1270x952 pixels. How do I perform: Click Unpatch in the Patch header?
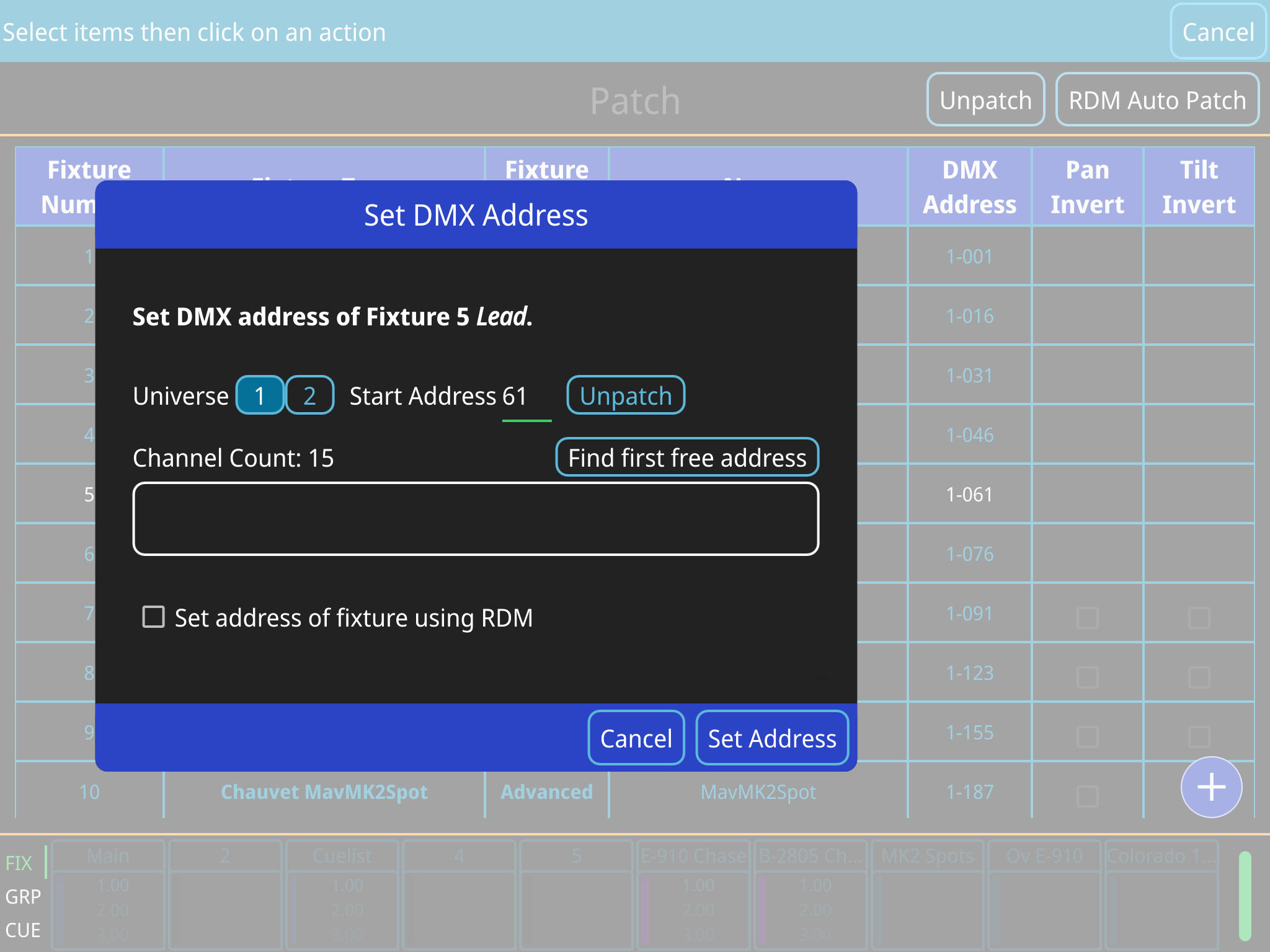[x=985, y=100]
